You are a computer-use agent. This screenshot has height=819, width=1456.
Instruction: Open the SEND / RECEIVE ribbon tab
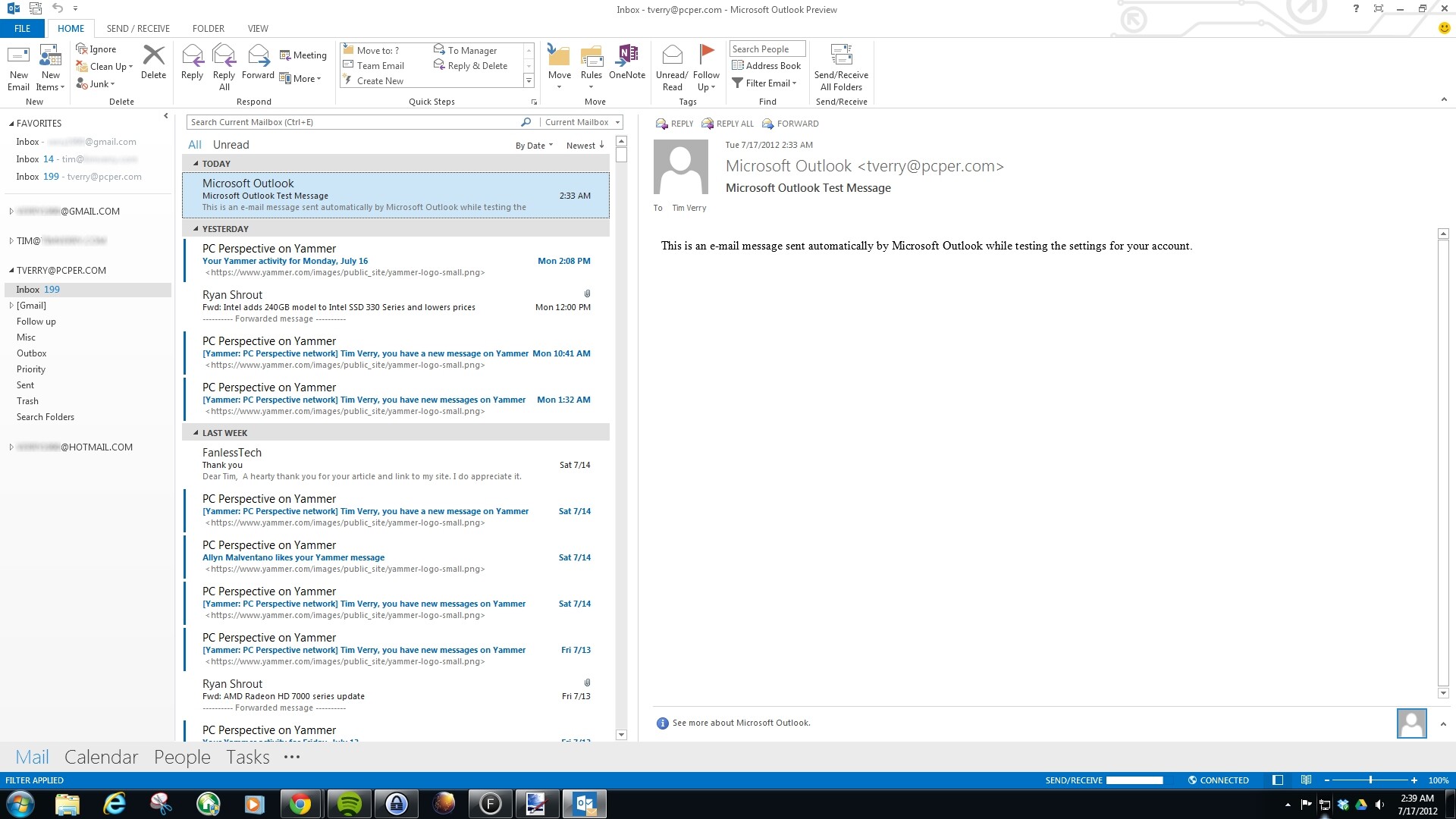coord(138,29)
